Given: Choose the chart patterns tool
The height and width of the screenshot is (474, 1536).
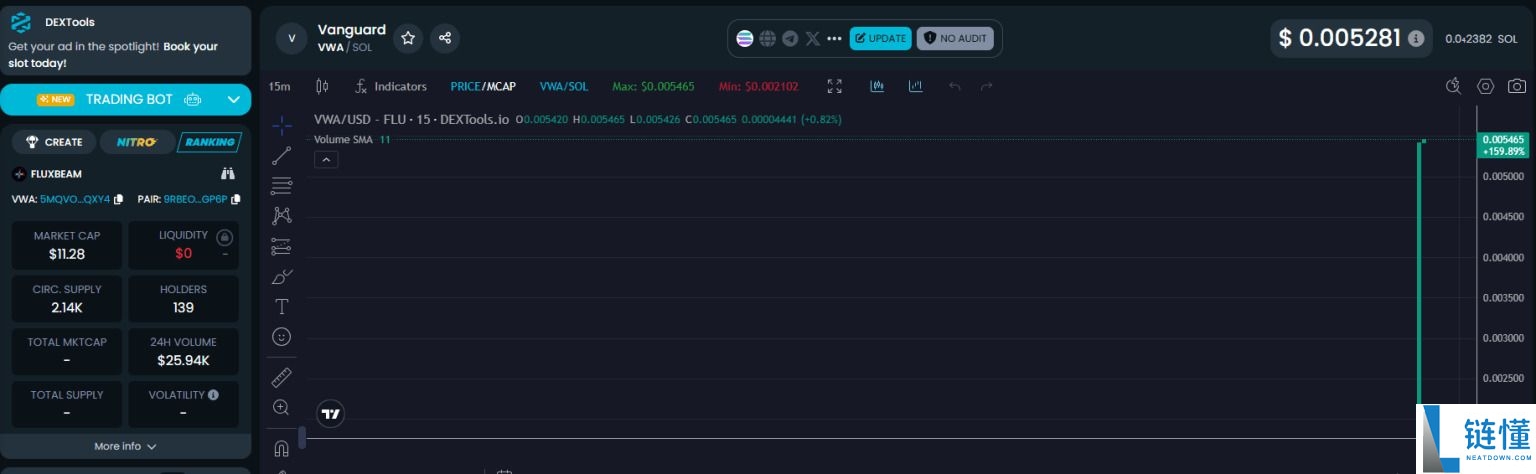Looking at the screenshot, I should 282,215.
